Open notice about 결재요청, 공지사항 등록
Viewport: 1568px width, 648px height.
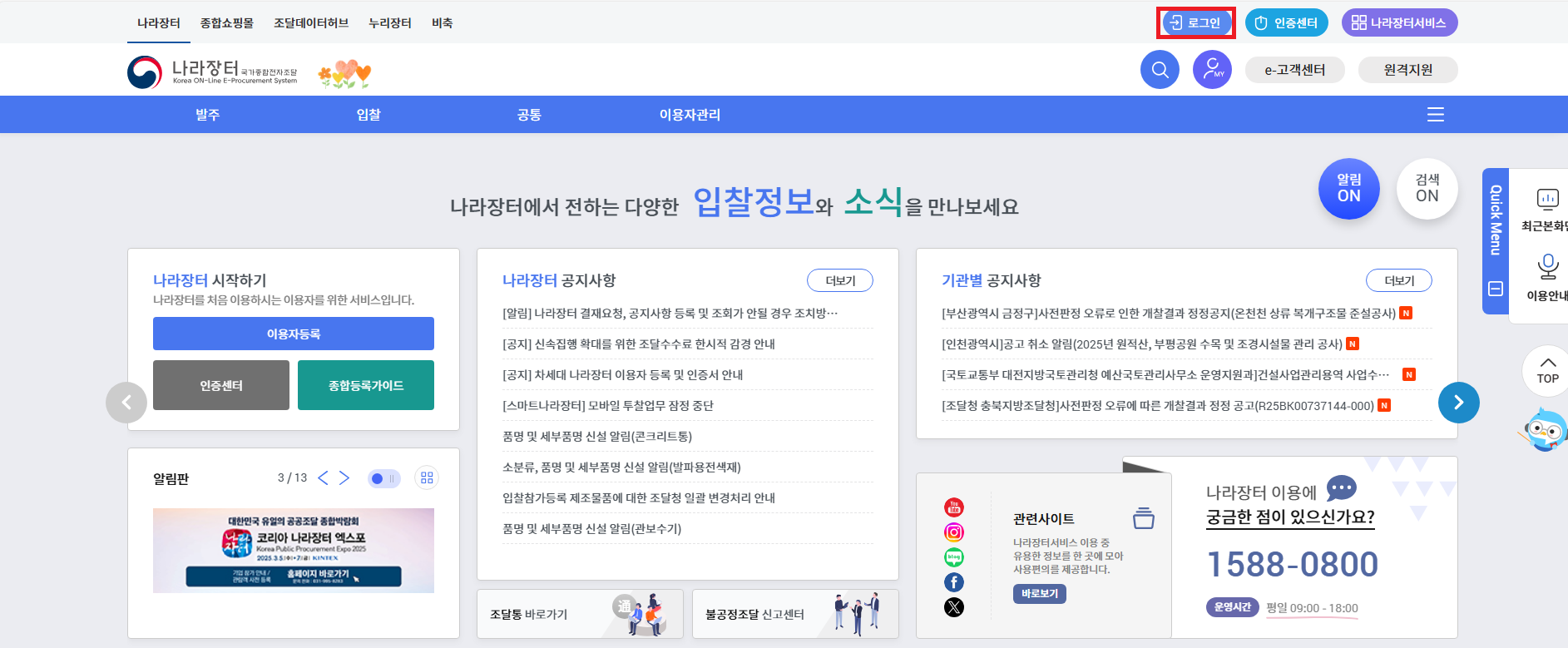point(670,313)
